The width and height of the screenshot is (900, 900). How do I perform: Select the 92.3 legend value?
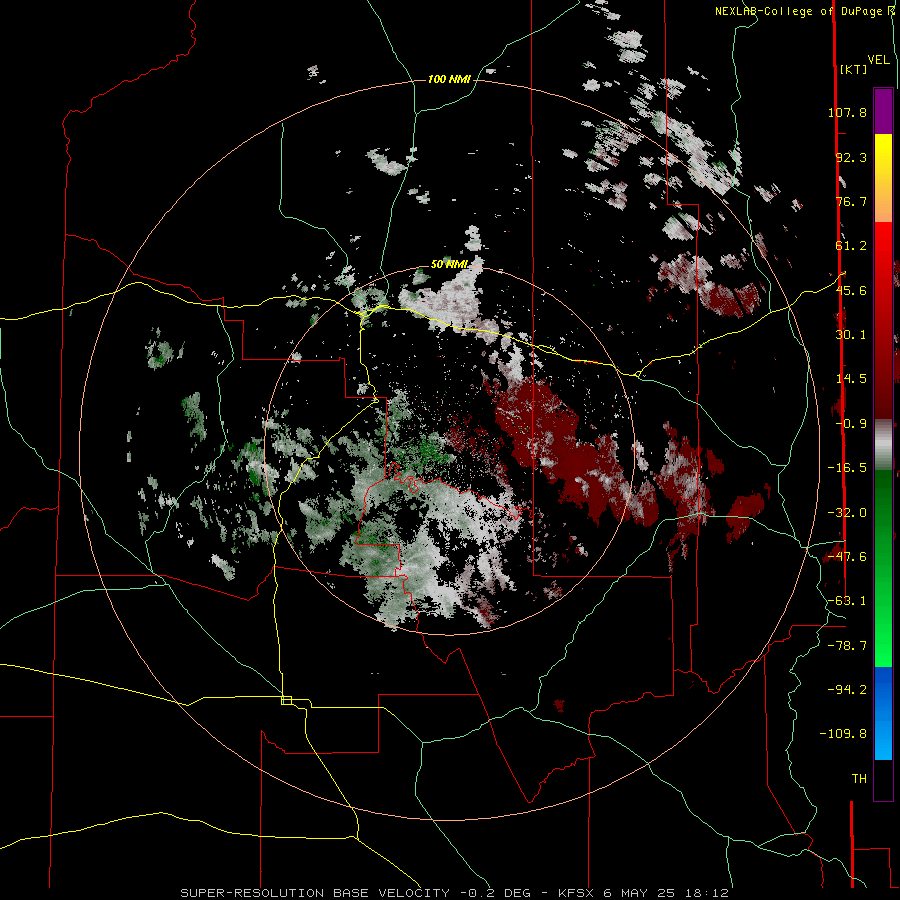851,157
